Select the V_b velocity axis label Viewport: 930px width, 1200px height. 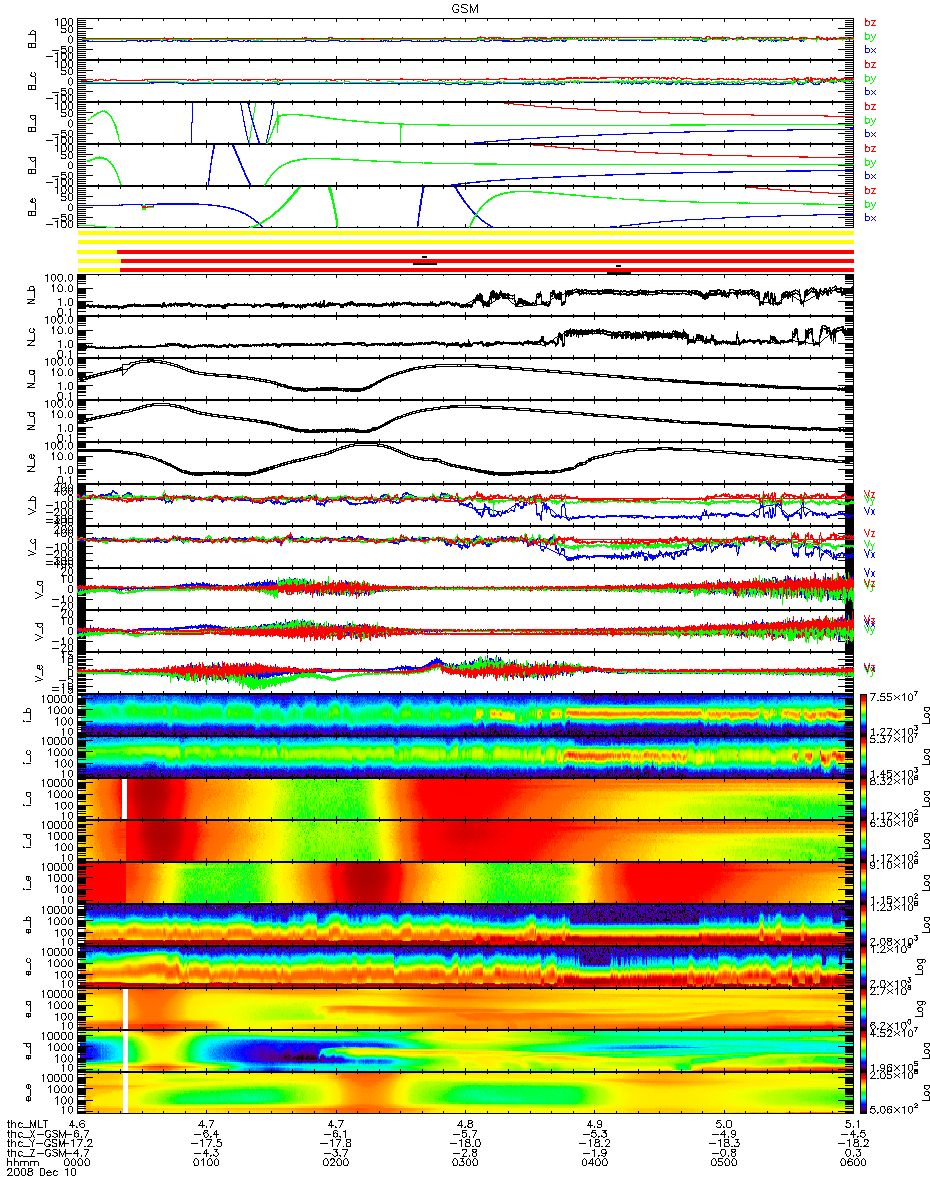[x=33, y=506]
